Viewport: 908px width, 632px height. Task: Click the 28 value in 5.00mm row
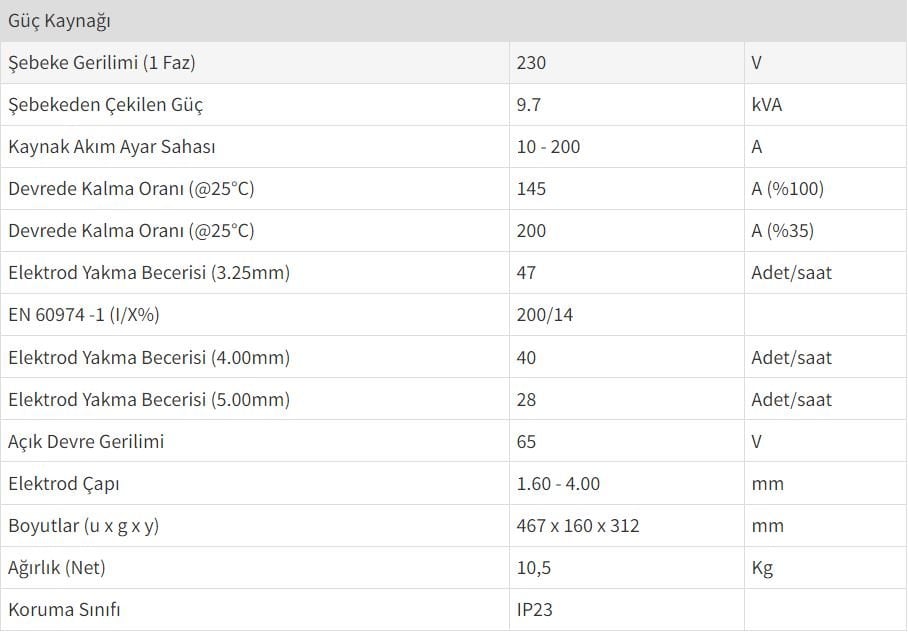[526, 400]
